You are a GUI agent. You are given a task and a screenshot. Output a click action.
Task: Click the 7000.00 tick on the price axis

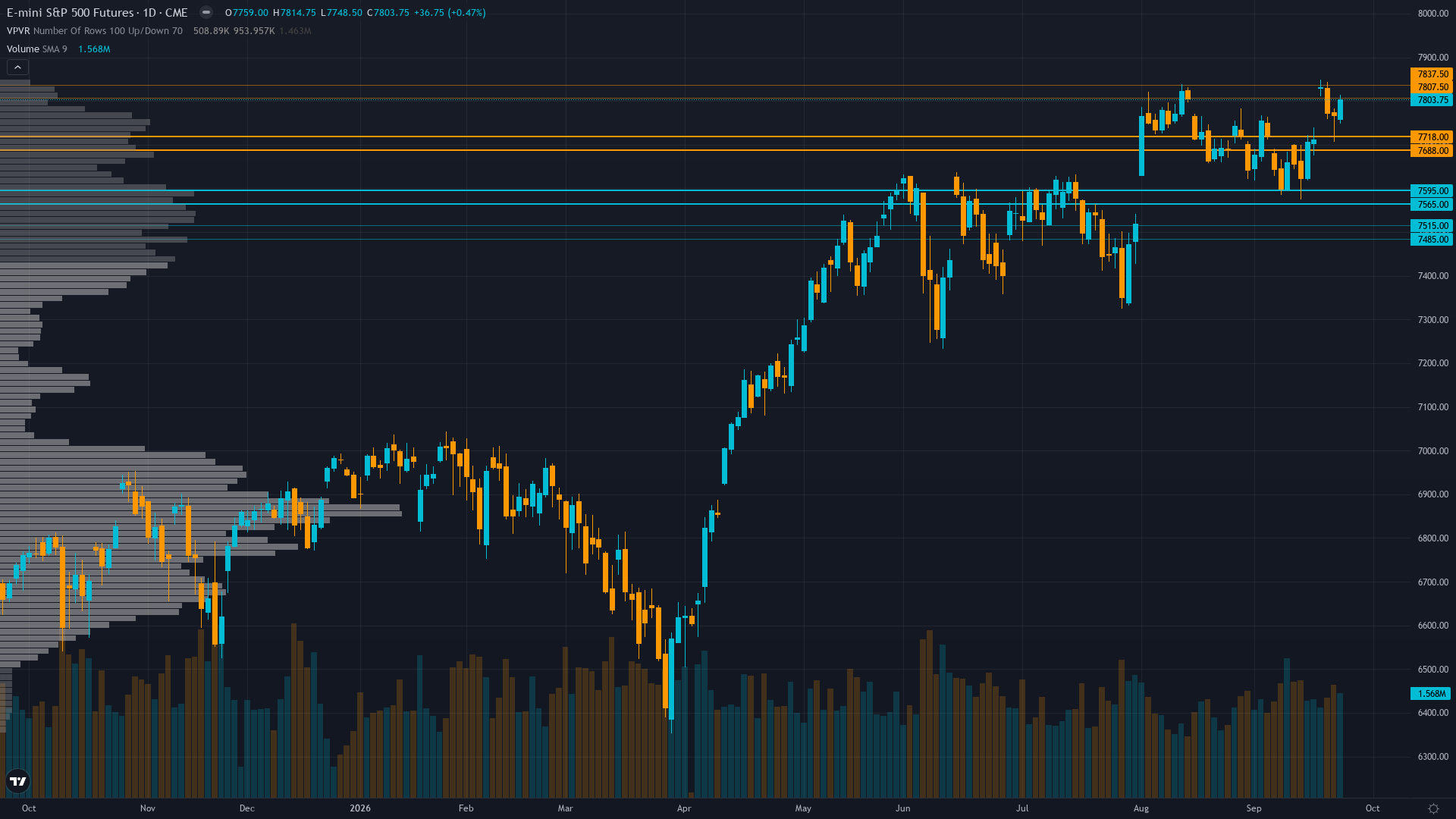[x=1433, y=451]
